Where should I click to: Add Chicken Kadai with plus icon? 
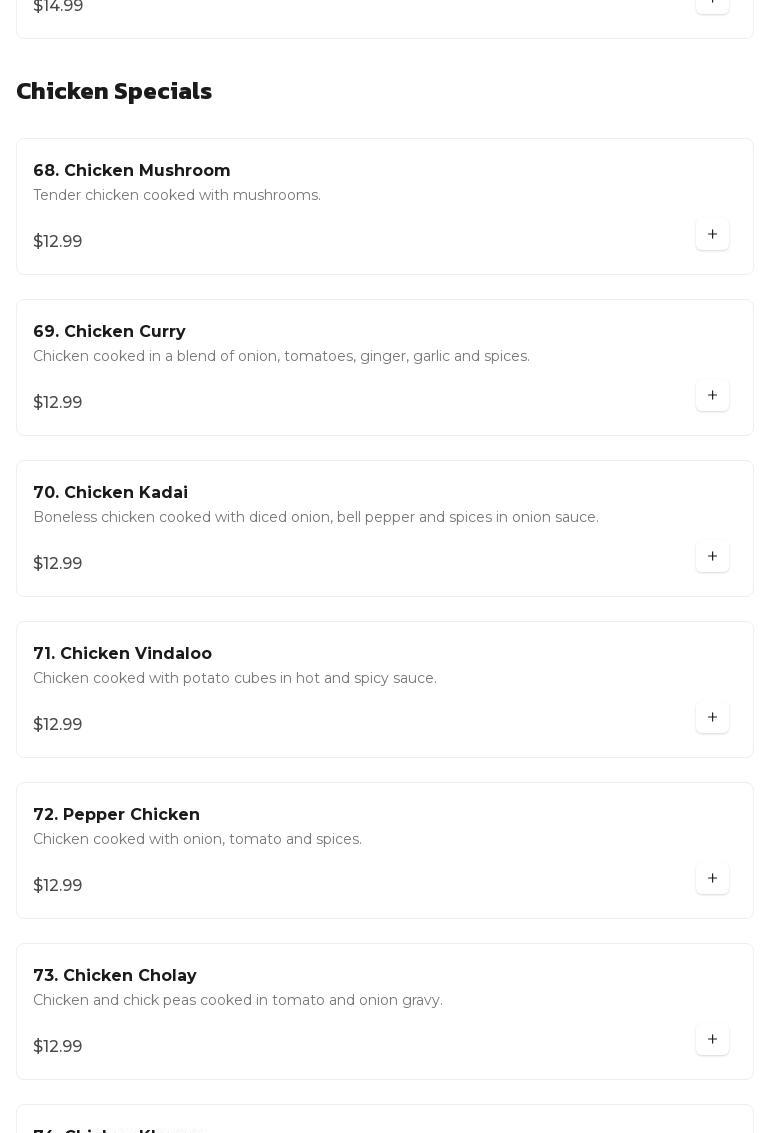tap(712, 557)
